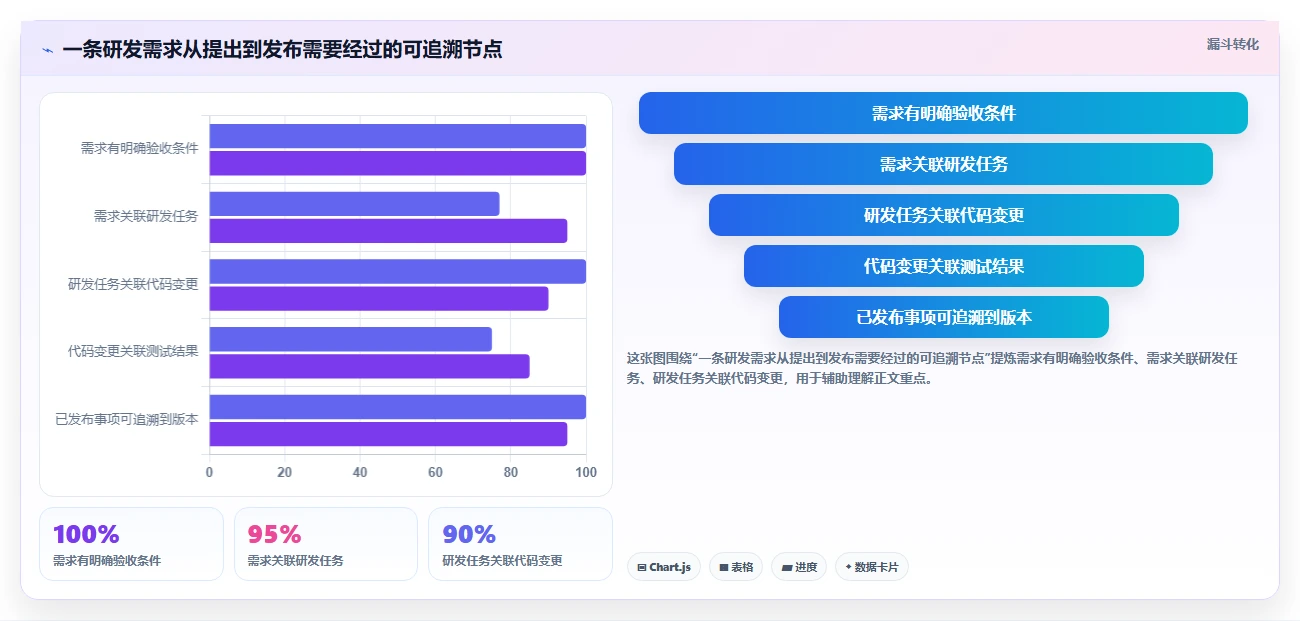Click the upper indigo bar for 代码变更关联测试结果

click(x=350, y=339)
